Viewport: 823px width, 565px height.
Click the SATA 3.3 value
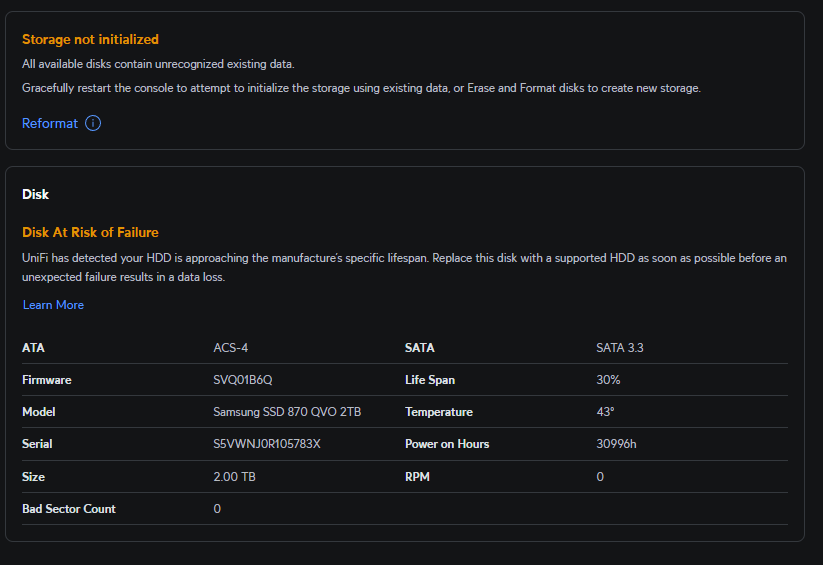621,348
